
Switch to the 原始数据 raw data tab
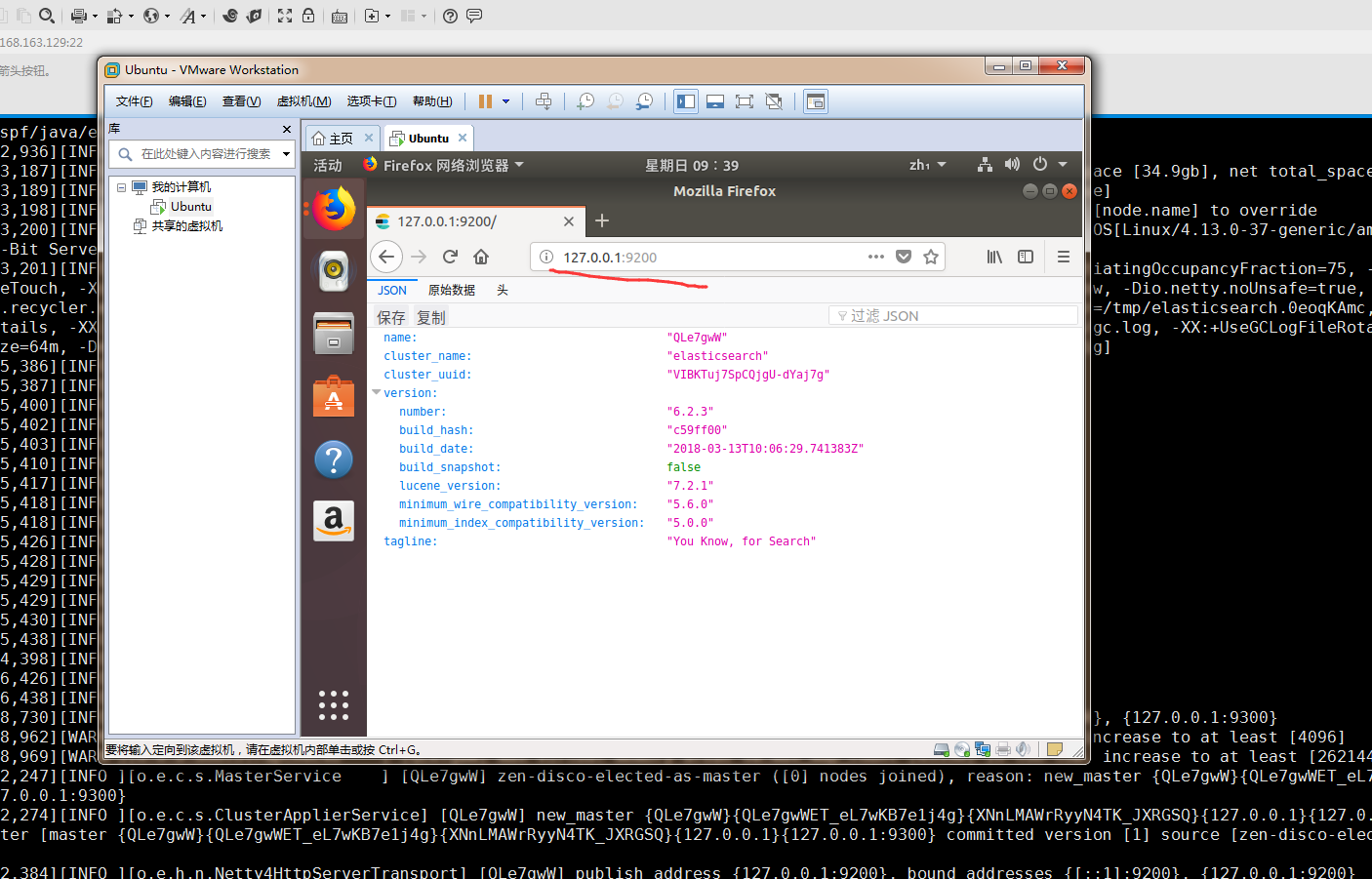[452, 291]
